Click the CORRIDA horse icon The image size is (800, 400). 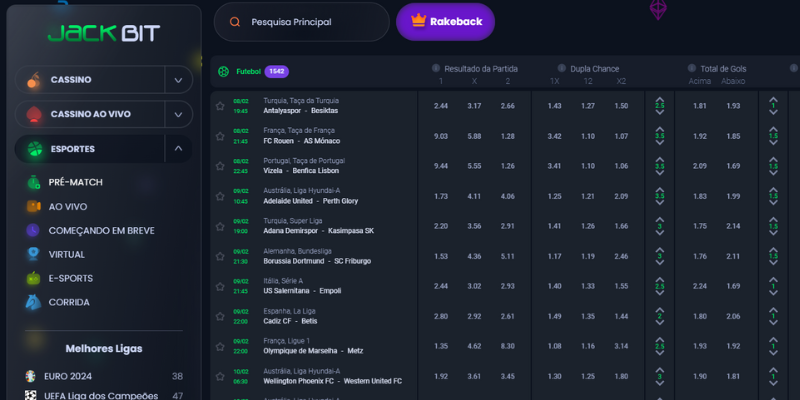[33, 302]
